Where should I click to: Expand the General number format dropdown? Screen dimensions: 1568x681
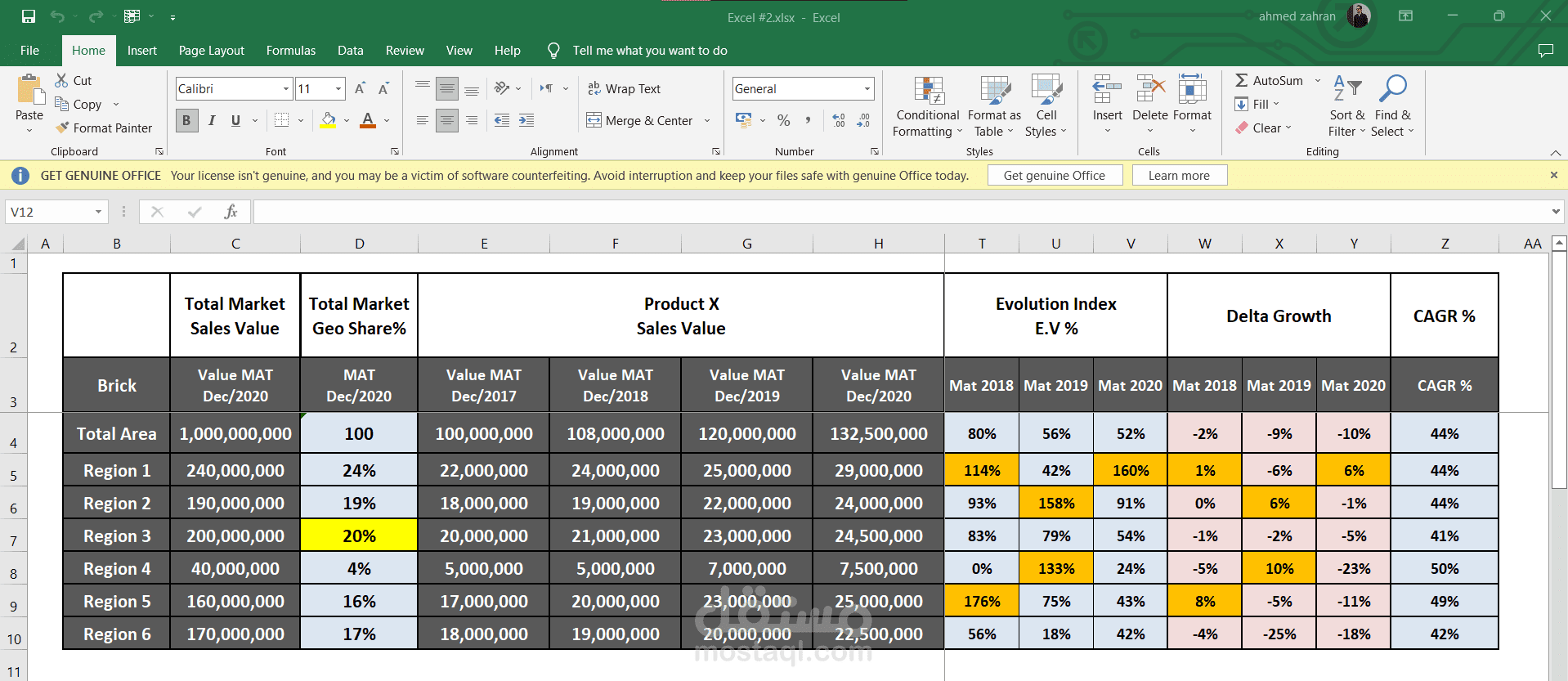(x=867, y=88)
